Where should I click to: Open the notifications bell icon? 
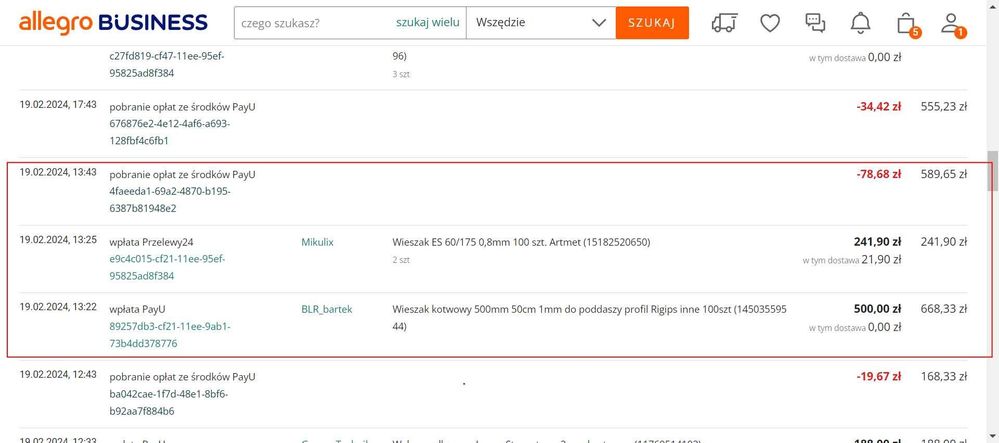(860, 23)
